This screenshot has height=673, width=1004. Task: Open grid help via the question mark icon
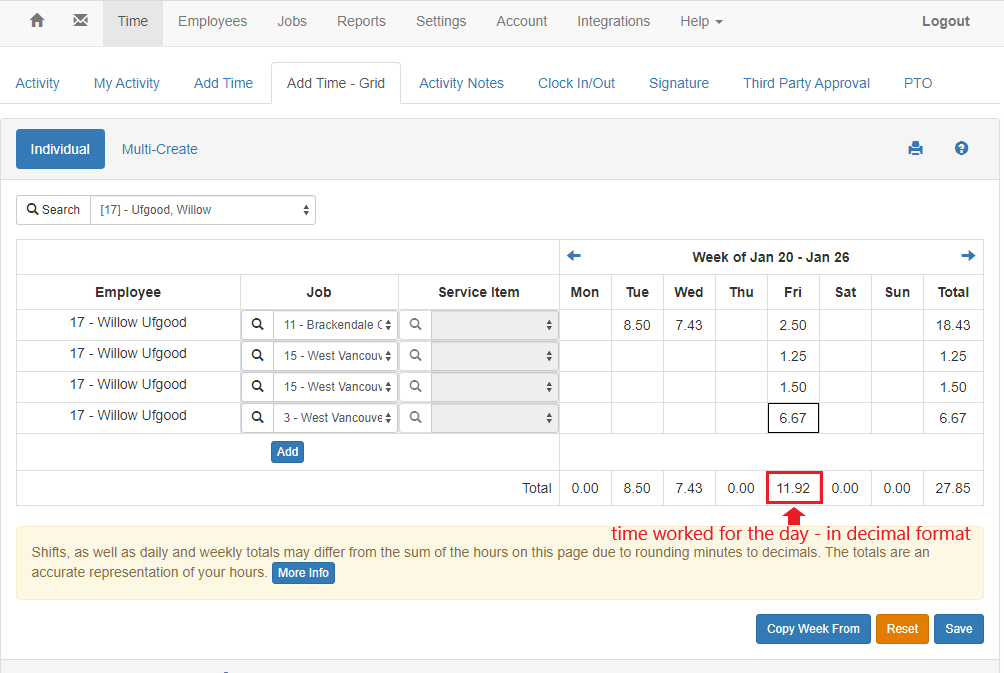(x=961, y=148)
